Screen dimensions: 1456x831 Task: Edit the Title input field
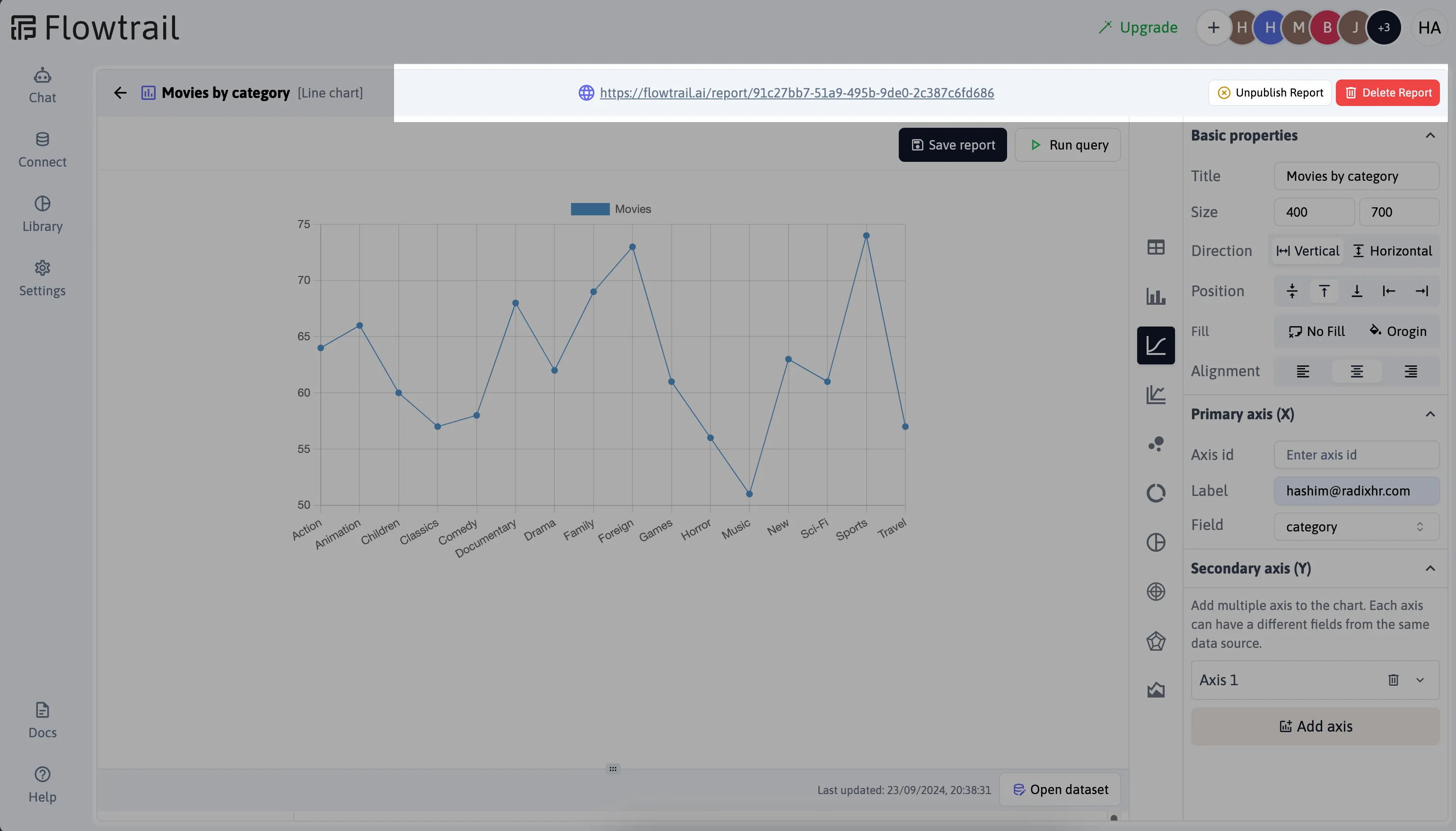(x=1356, y=176)
